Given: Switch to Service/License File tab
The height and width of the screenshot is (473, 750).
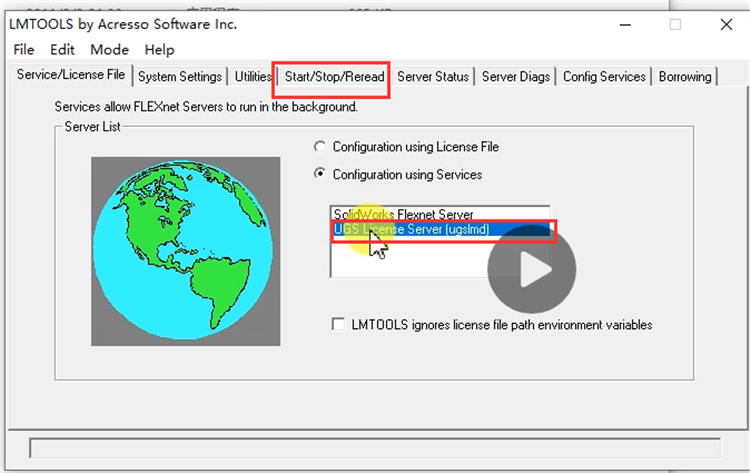Looking at the screenshot, I should tap(71, 75).
